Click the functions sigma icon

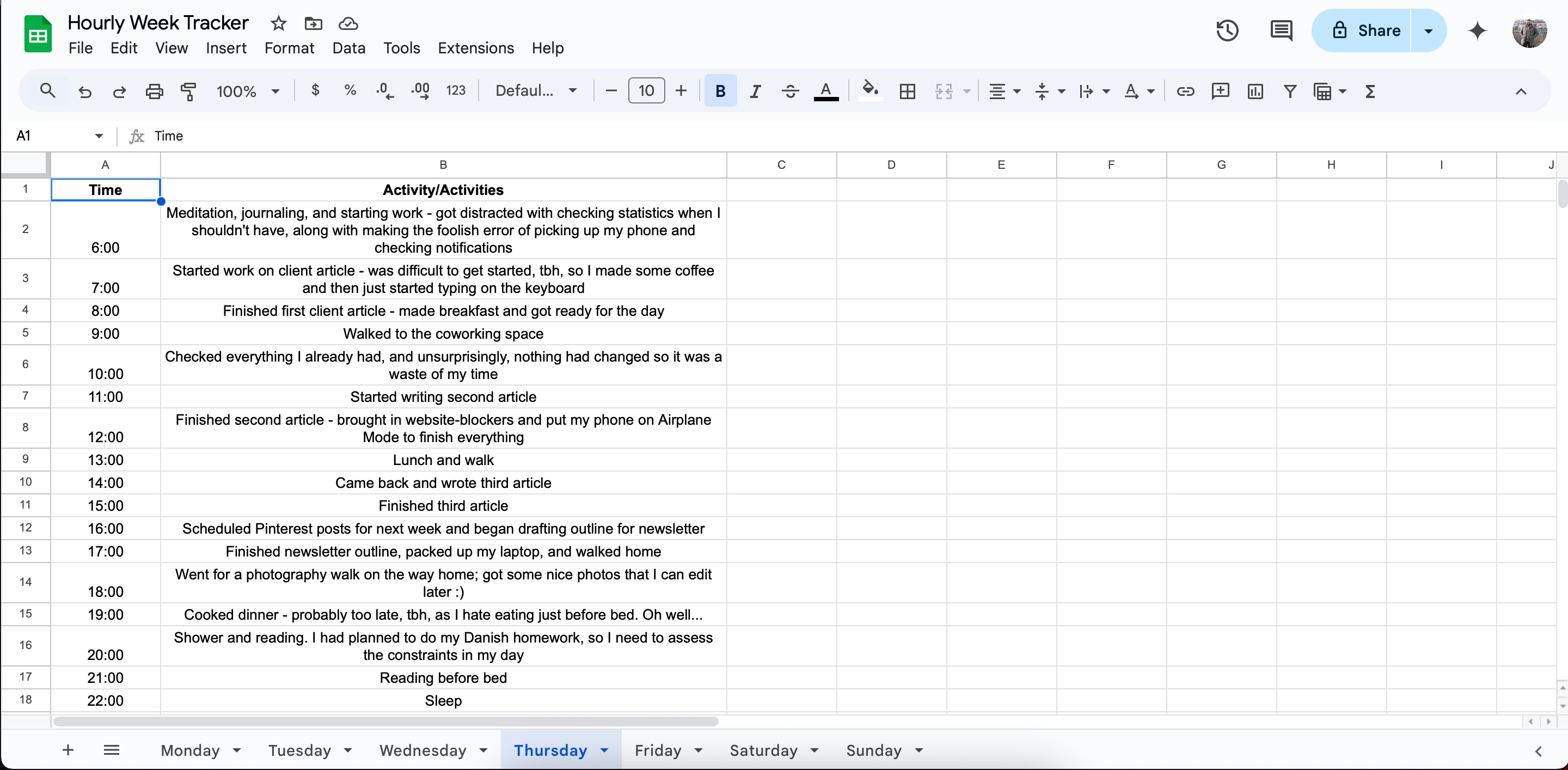pyautogui.click(x=1370, y=91)
